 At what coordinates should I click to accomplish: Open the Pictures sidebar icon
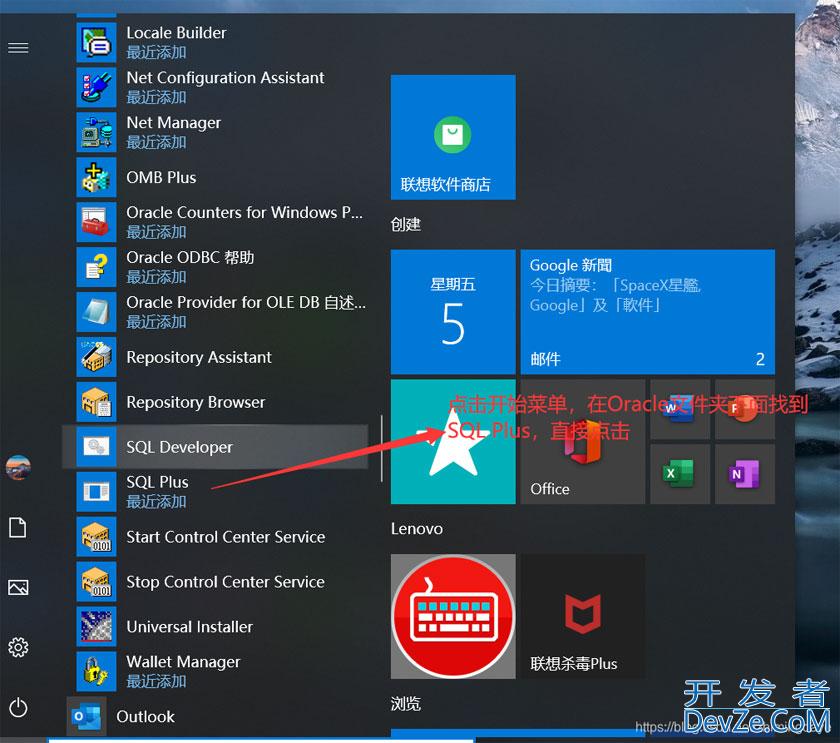(18, 588)
